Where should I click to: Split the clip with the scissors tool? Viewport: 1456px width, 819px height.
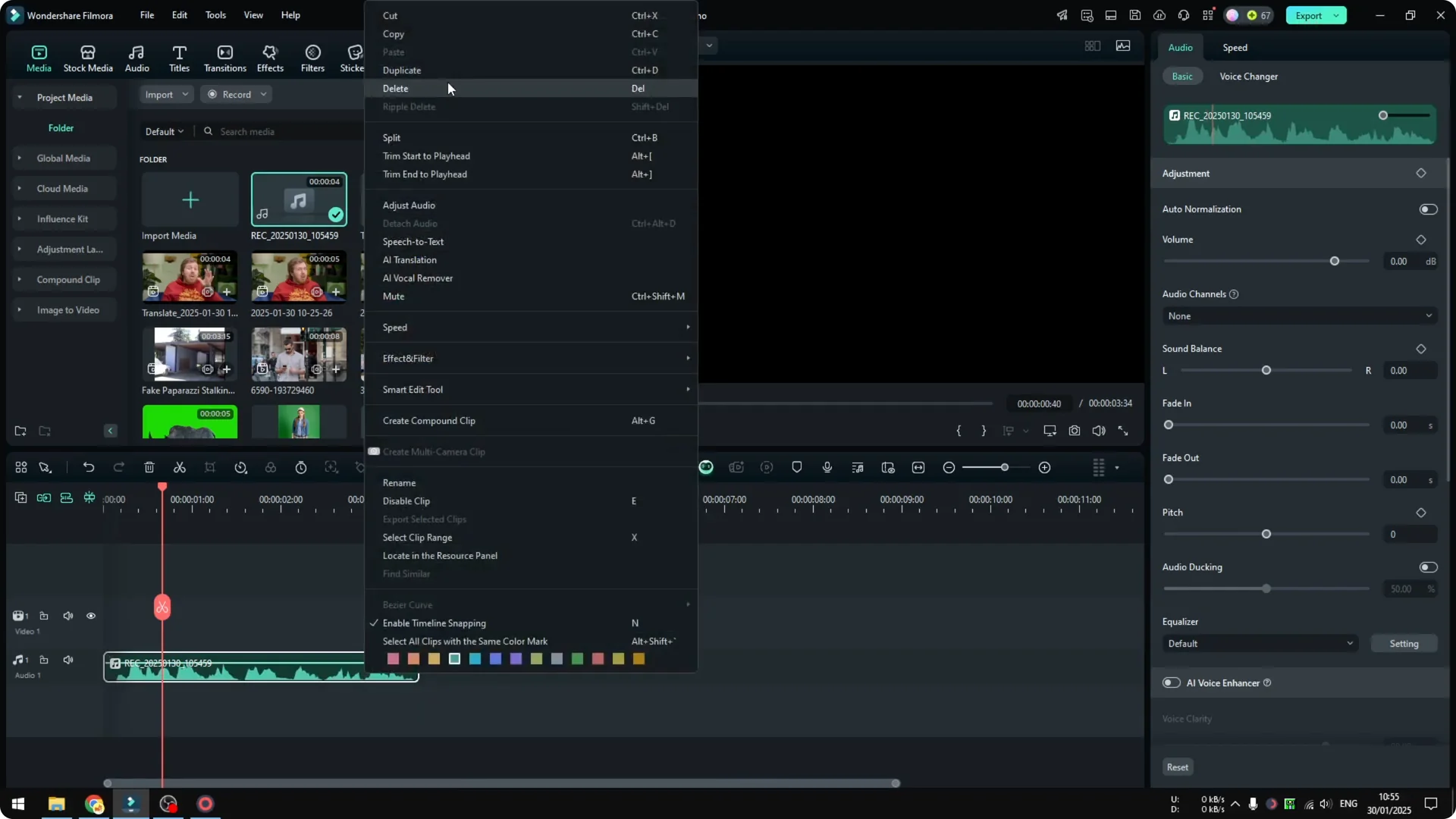coord(180,467)
